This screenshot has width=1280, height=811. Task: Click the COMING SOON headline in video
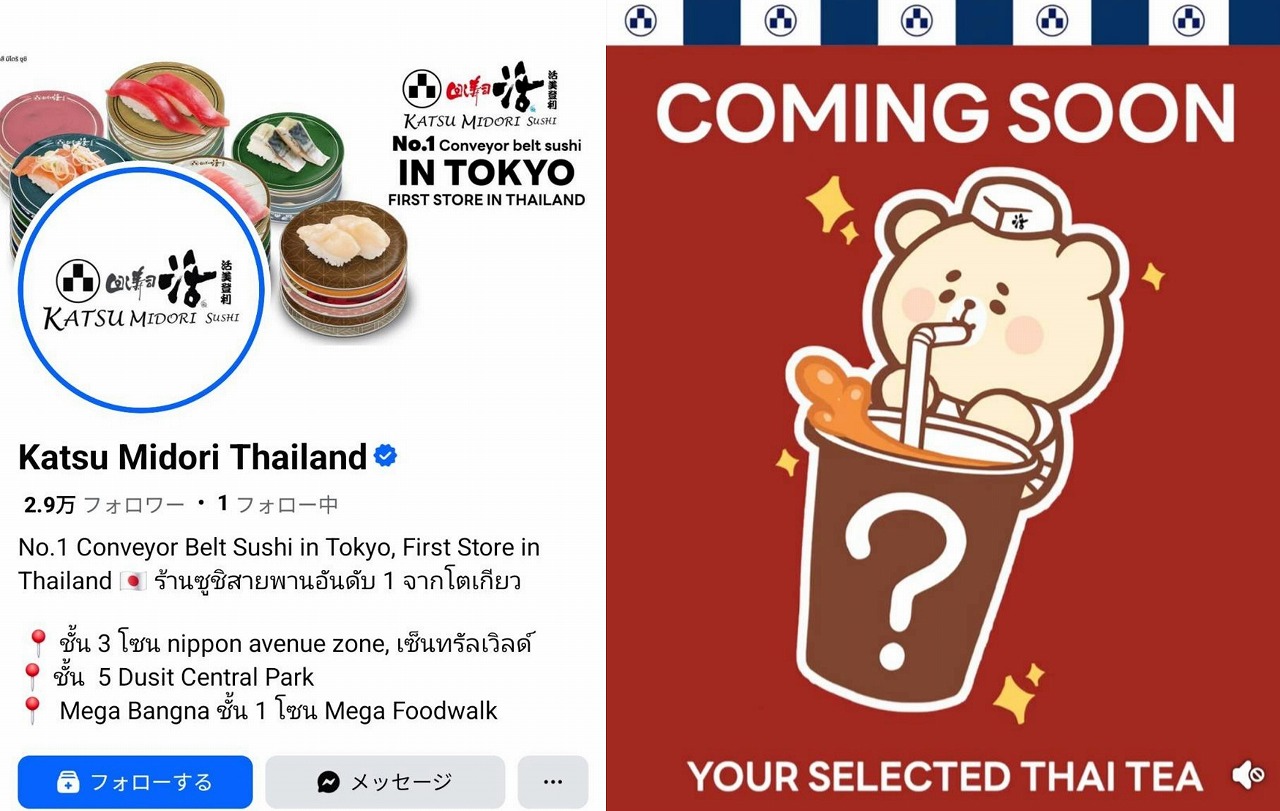tap(945, 112)
